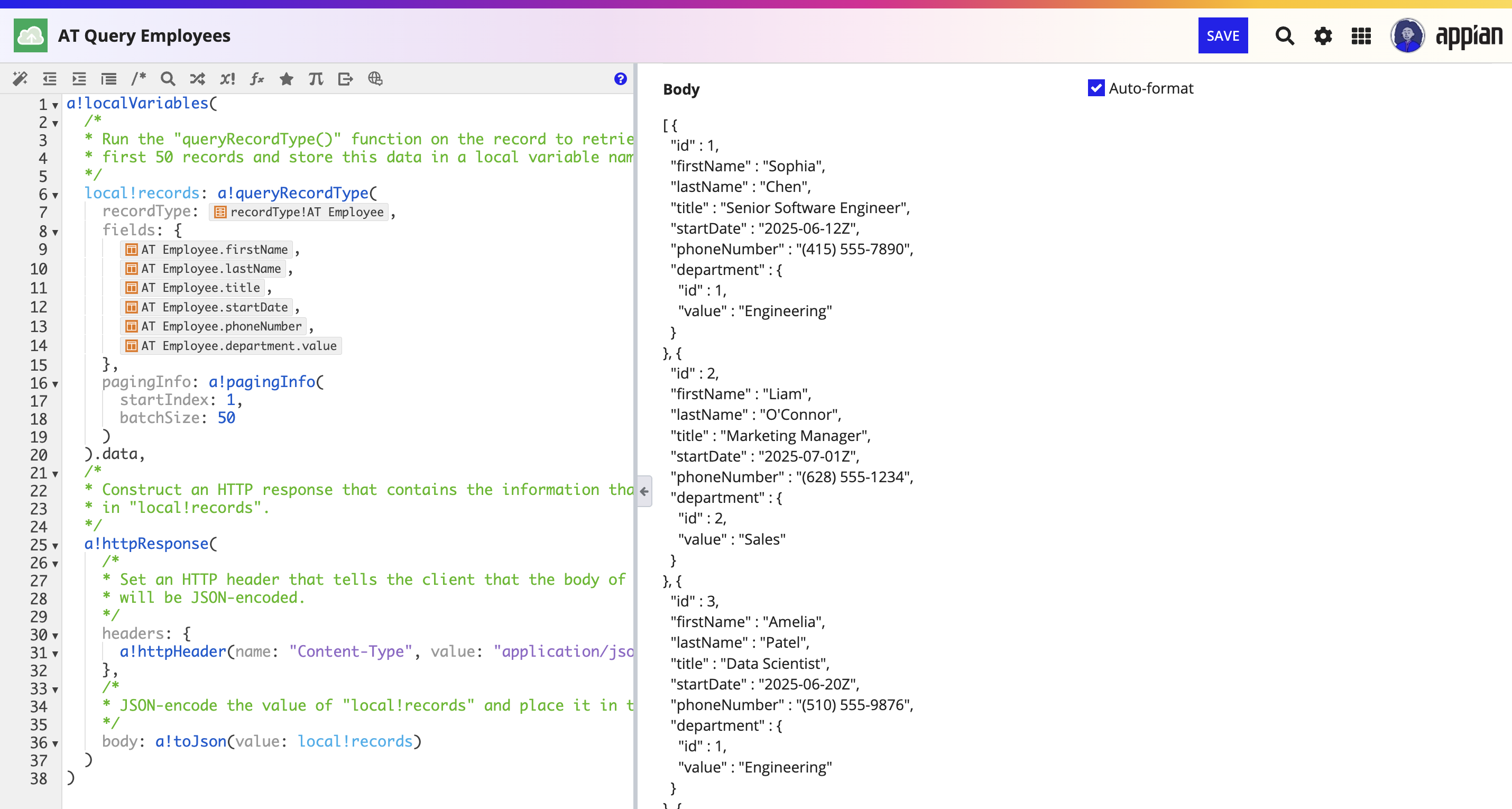Open the settings gear icon
Viewport: 1512px width, 809px height.
[x=1323, y=36]
